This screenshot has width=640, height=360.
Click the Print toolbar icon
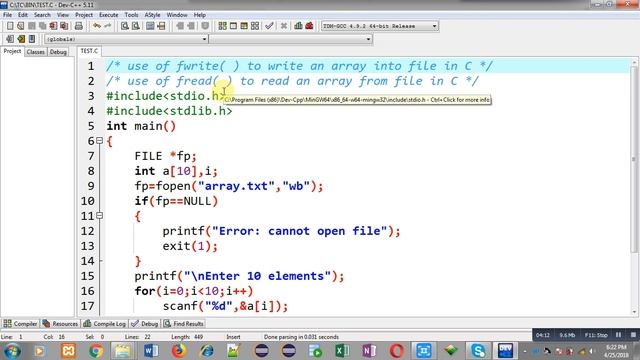tap(79, 26)
